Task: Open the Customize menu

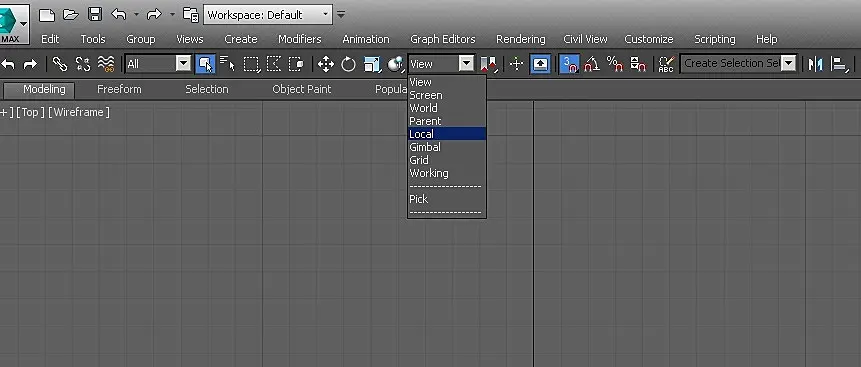Action: click(x=648, y=39)
